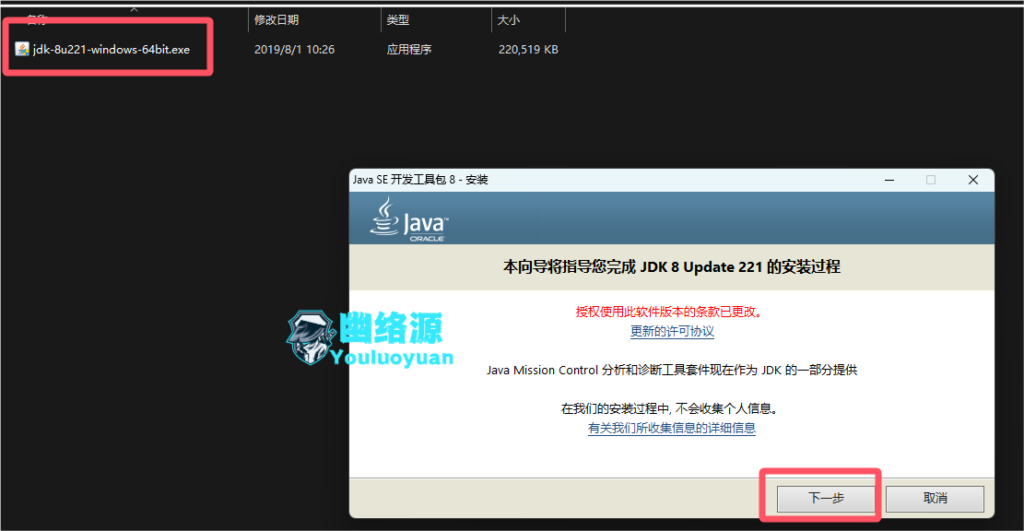Image resolution: width=1024 pixels, height=531 pixels.
Task: Open the 更新的许可协议 link
Action: click(672, 331)
